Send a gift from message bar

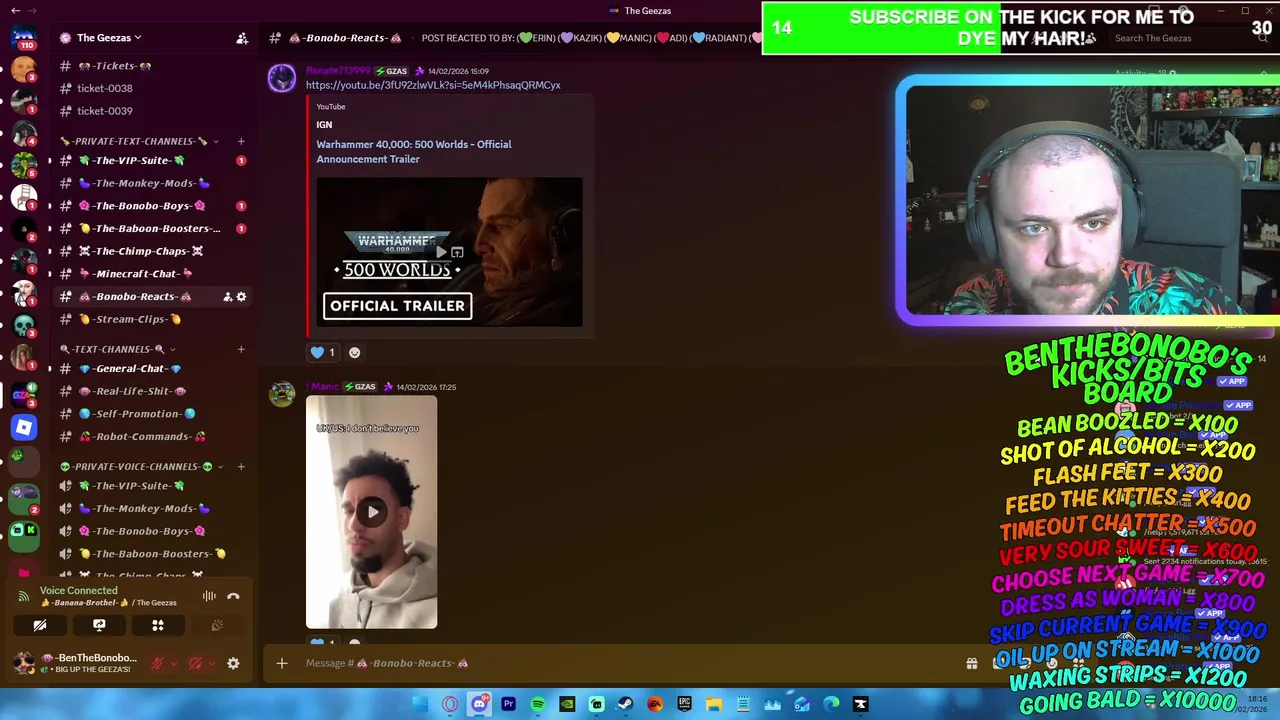click(971, 663)
